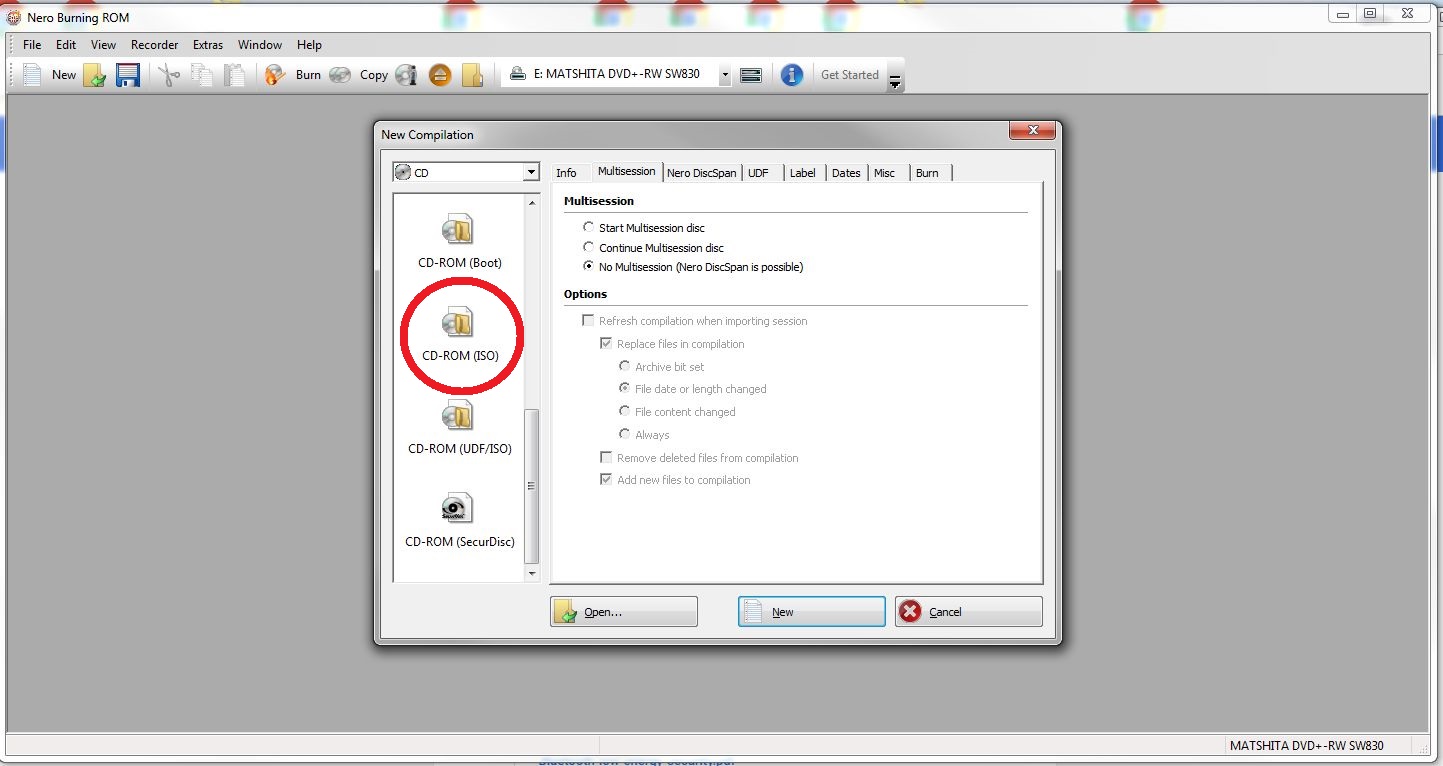This screenshot has width=1443, height=766.
Task: Choose Continue Multisession disc option
Action: click(589, 247)
